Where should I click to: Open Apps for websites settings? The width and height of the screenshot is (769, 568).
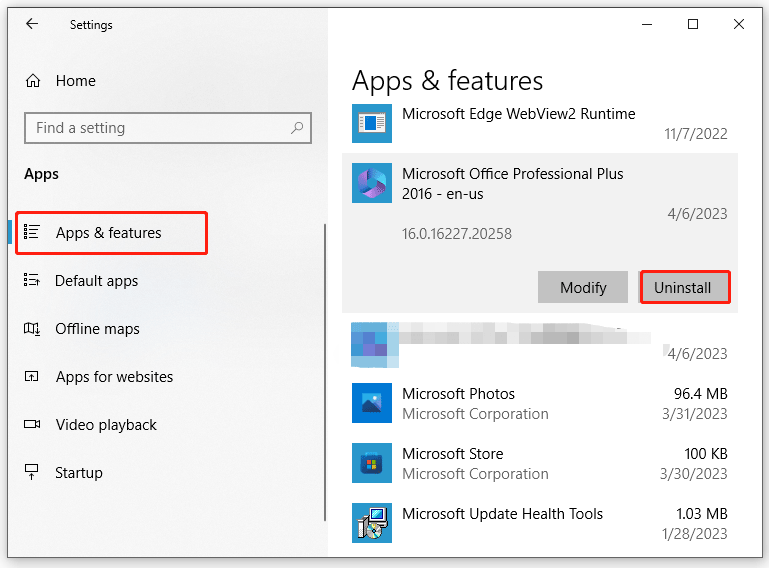114,377
